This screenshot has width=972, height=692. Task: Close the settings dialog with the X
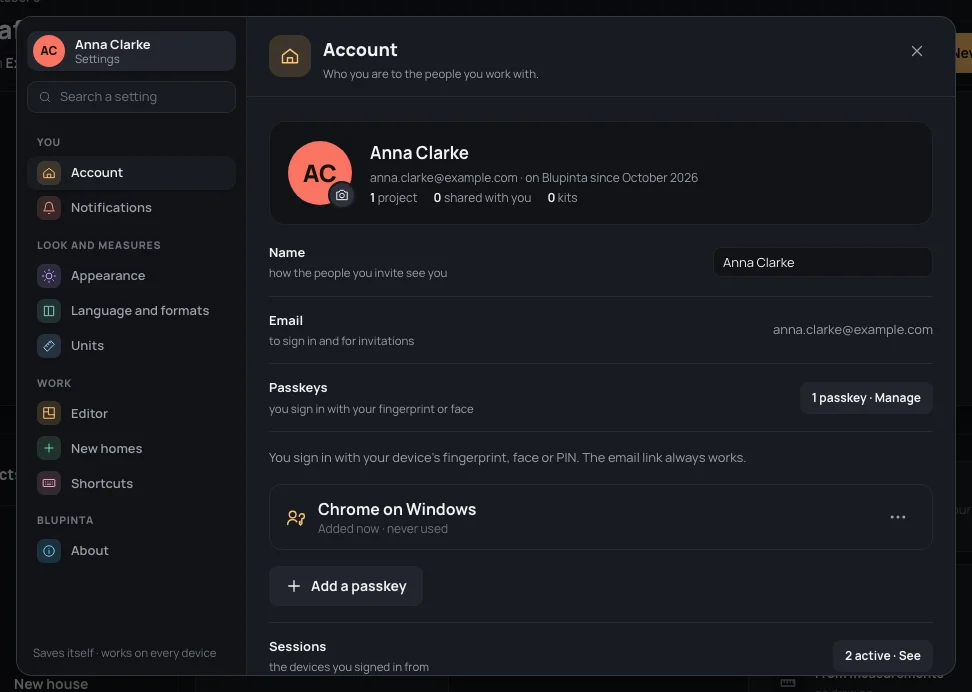tap(917, 51)
